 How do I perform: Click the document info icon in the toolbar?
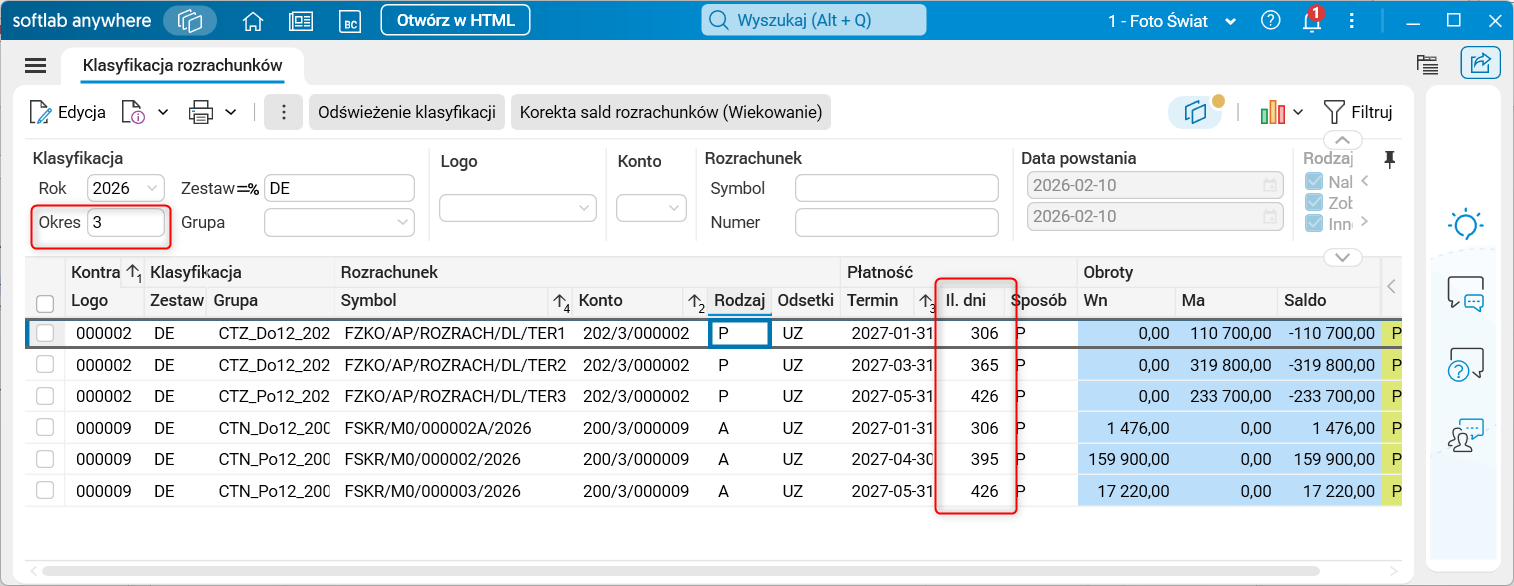click(x=134, y=112)
